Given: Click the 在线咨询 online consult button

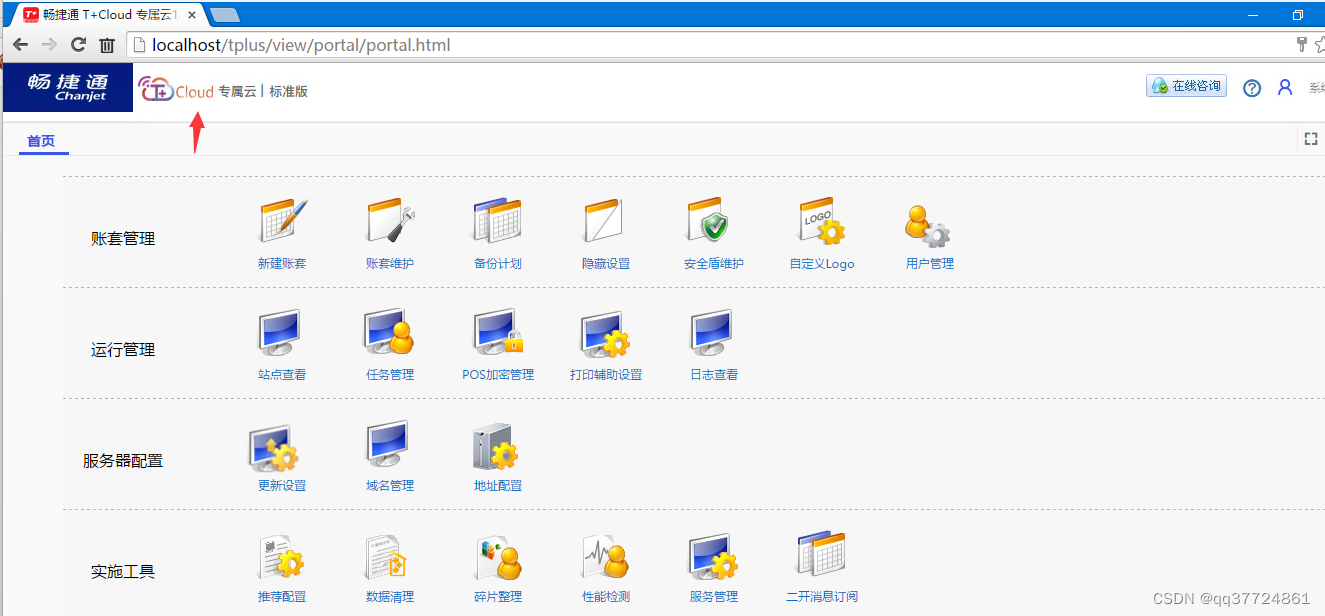Looking at the screenshot, I should click(x=1186, y=85).
